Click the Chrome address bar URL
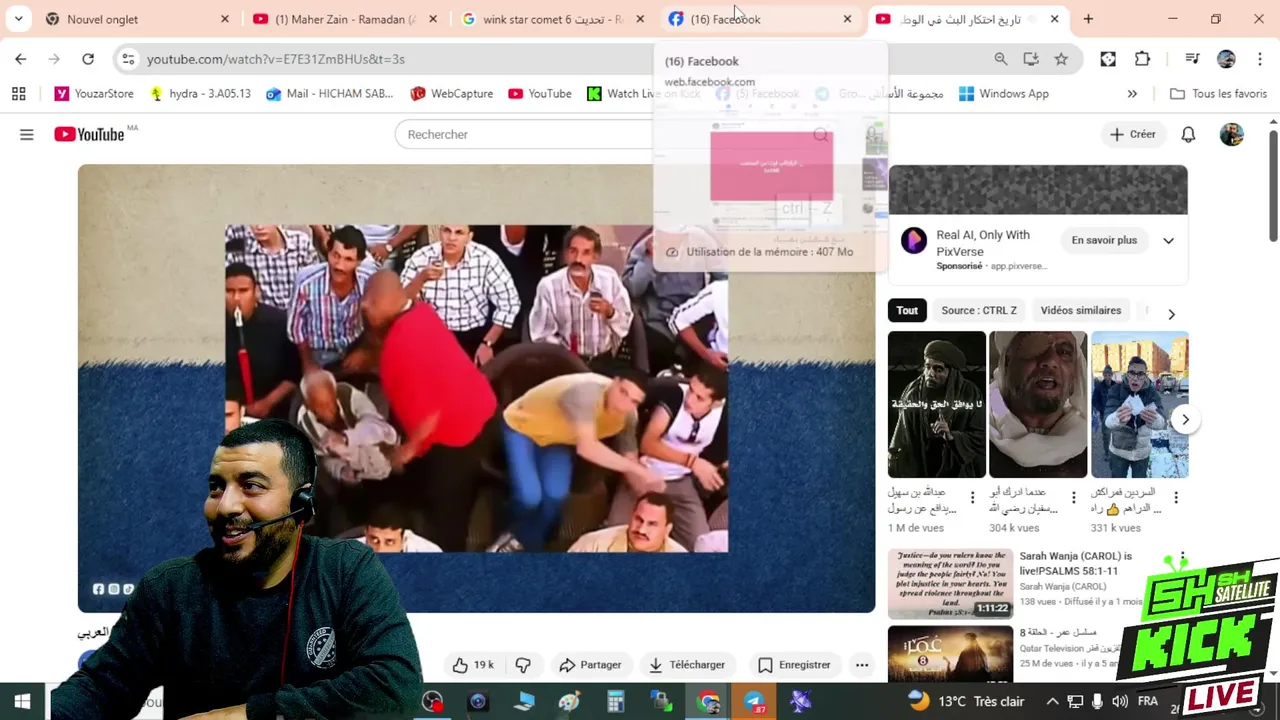This screenshot has height=720, width=1280. 275,59
